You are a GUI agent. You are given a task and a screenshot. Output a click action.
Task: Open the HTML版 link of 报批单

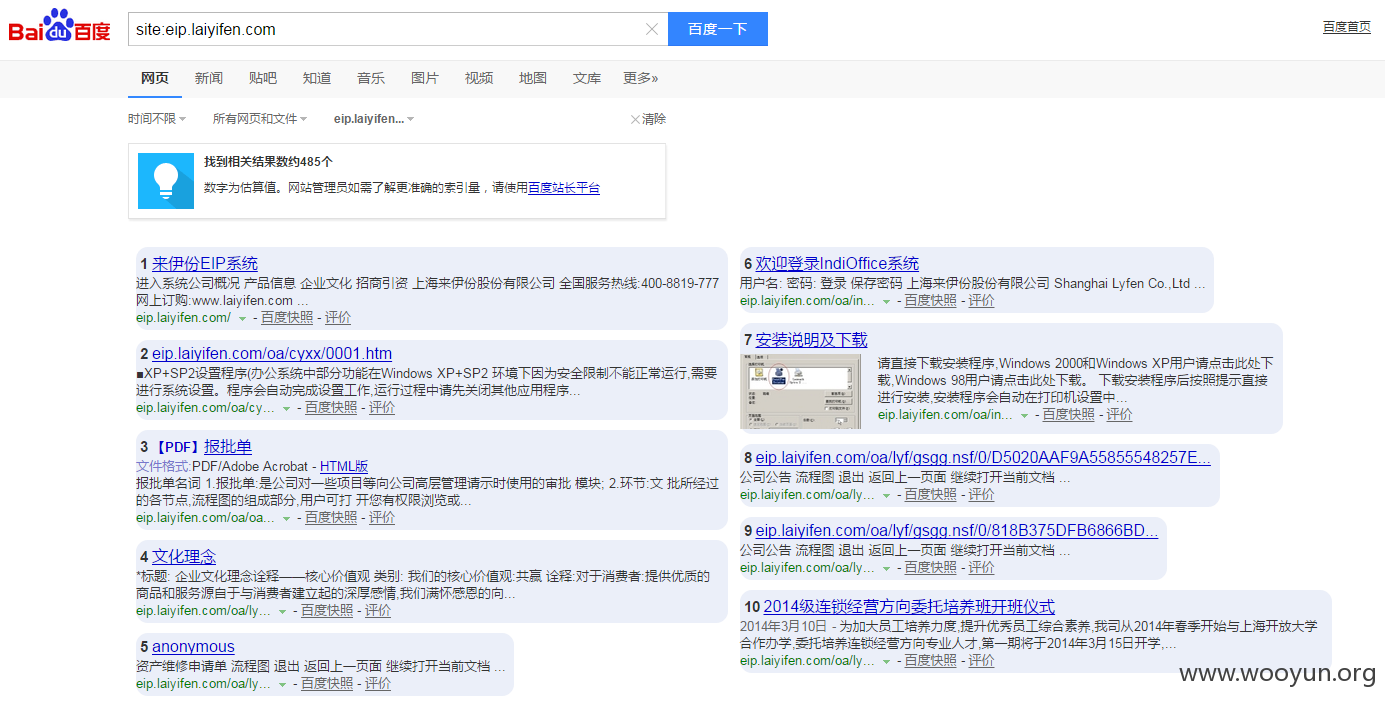click(344, 466)
